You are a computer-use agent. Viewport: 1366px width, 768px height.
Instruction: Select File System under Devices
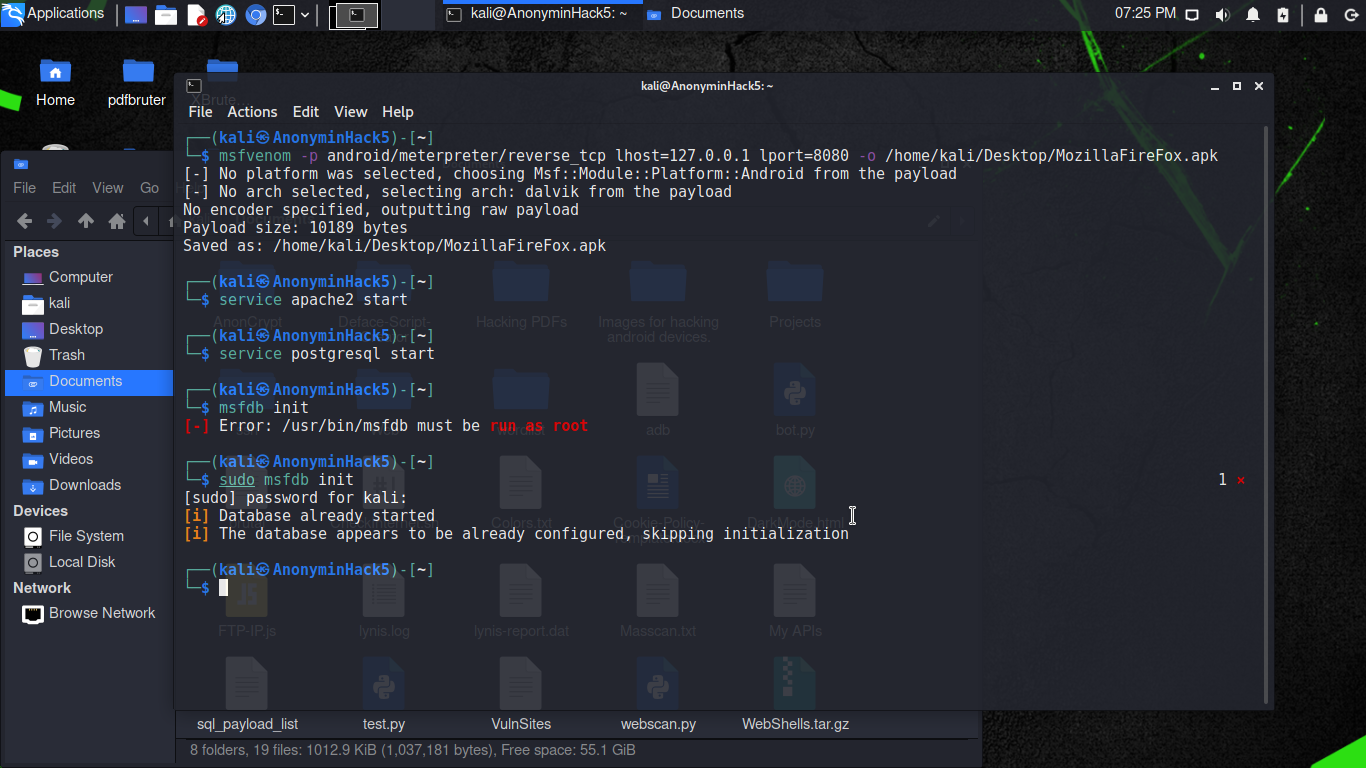[89, 536]
